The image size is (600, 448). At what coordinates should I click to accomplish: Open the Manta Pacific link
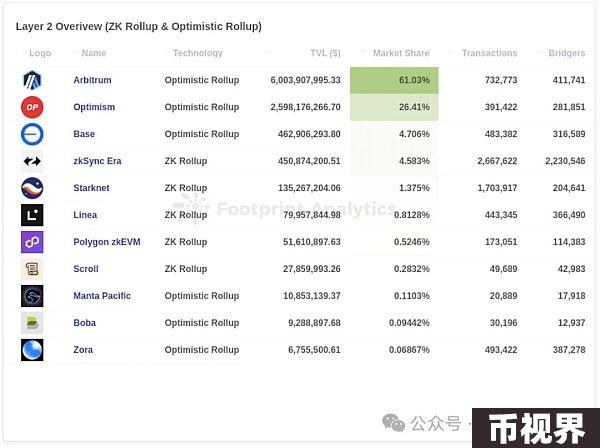click(102, 296)
